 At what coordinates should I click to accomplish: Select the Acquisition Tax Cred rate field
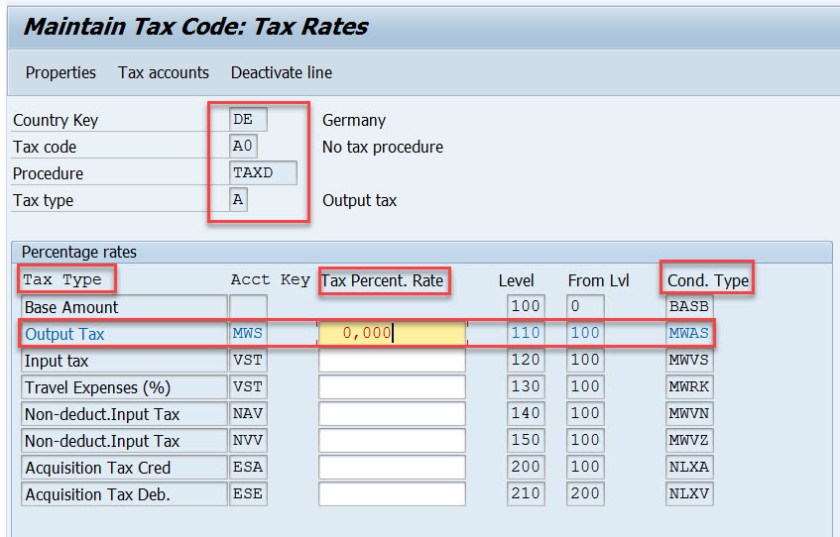pos(391,467)
